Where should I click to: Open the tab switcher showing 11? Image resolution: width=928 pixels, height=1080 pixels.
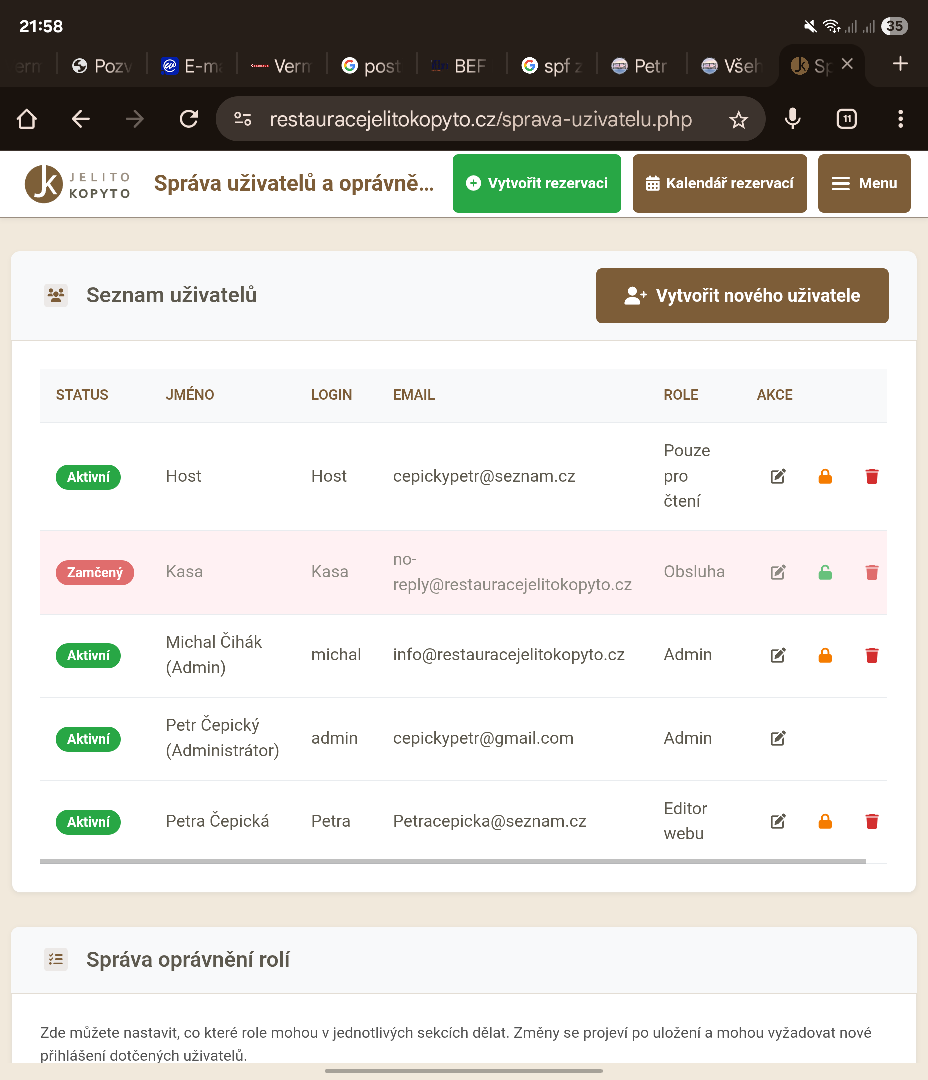(847, 119)
